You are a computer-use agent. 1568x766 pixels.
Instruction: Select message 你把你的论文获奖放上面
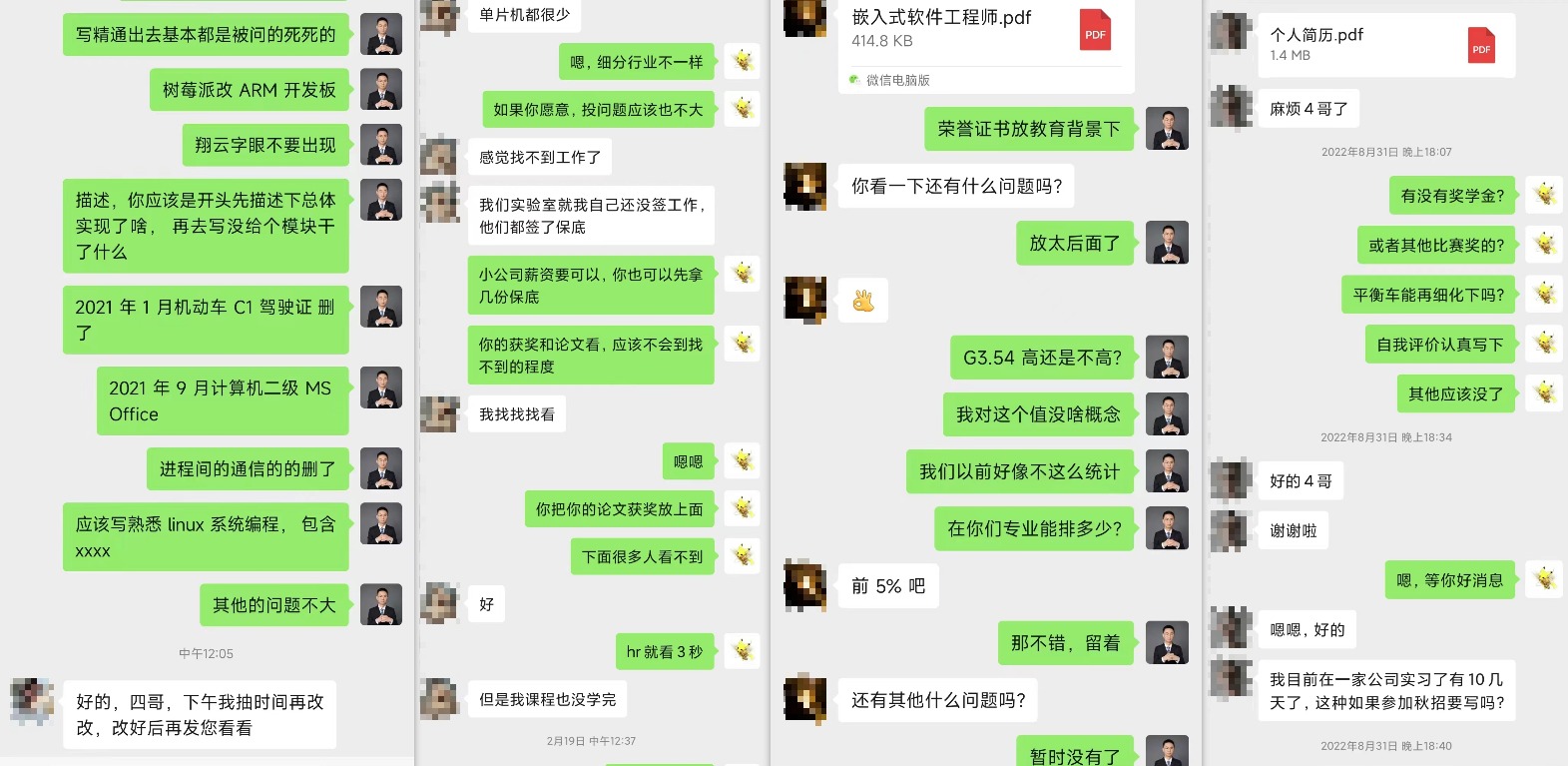(x=620, y=509)
